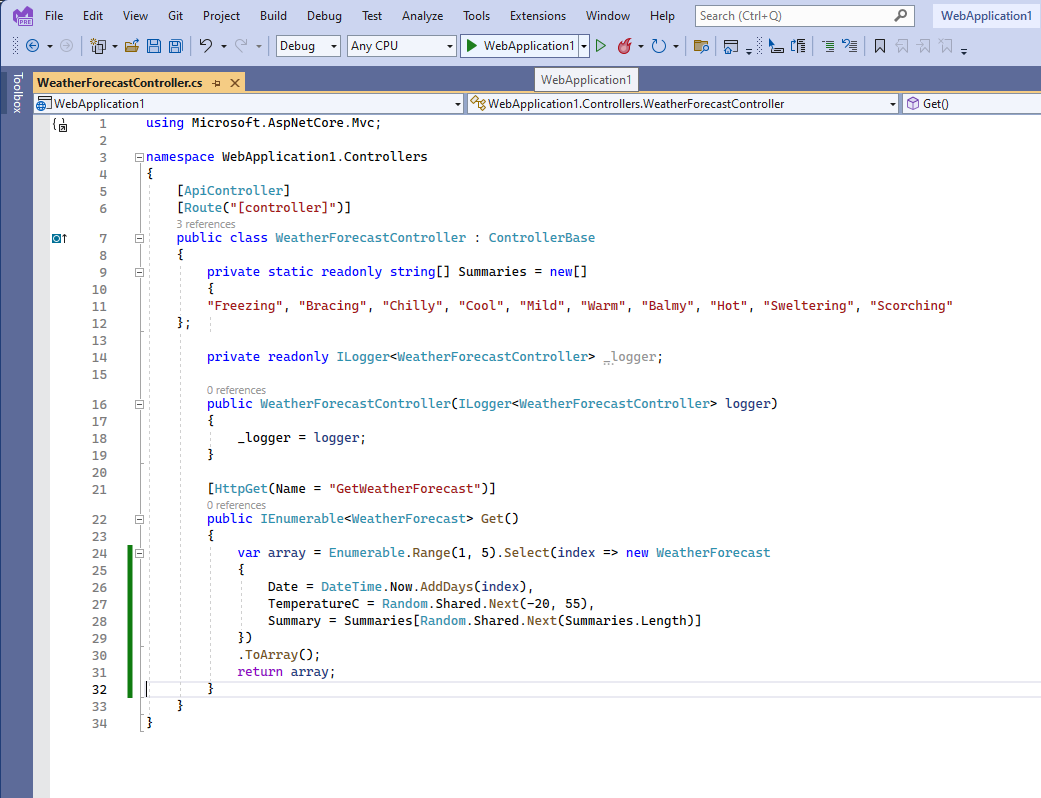Viewport: 1041px width, 798px height.
Task: Close the WeatherForecastController.cs tab
Action: 234,83
